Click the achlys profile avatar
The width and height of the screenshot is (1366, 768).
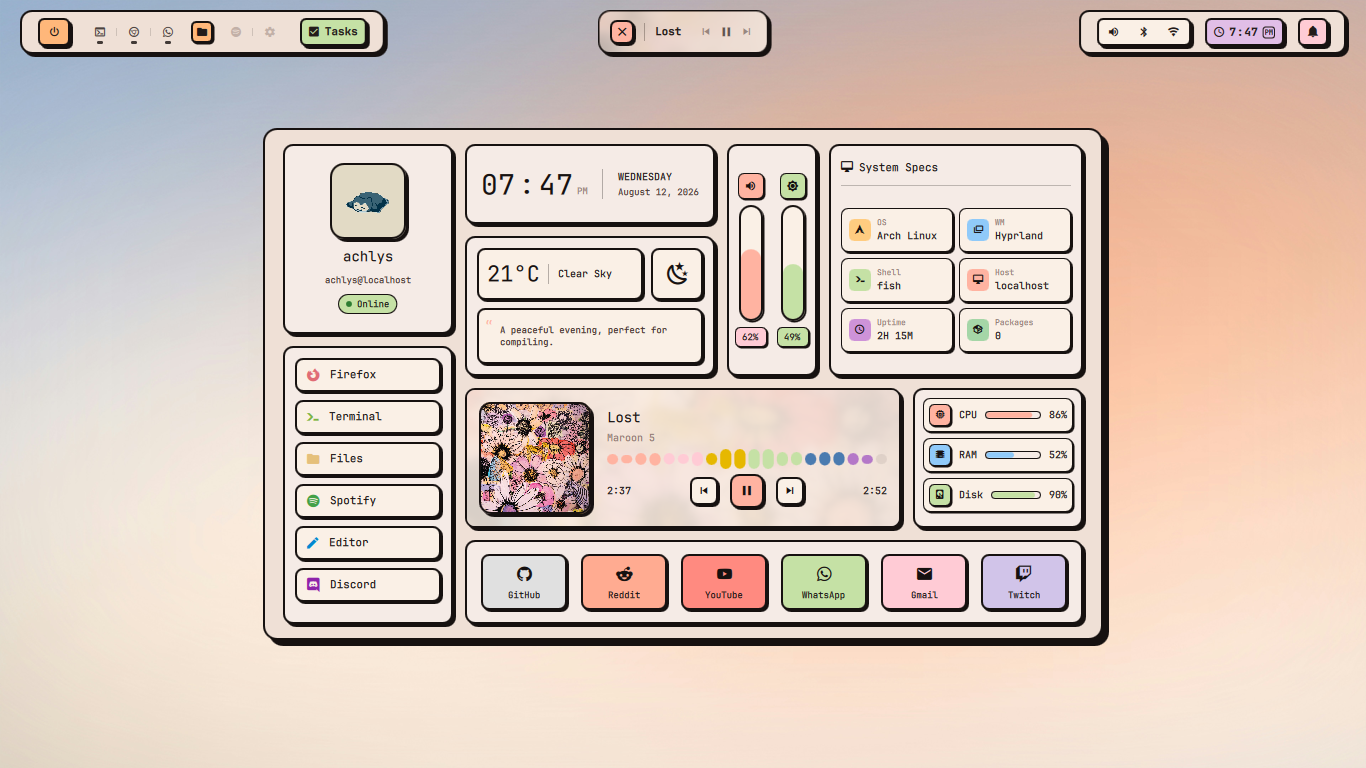coord(368,201)
